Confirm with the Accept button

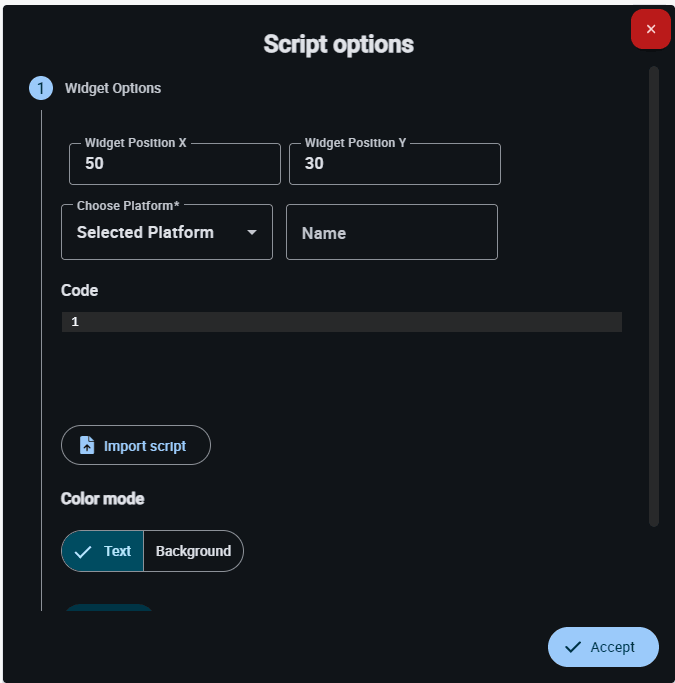click(603, 647)
